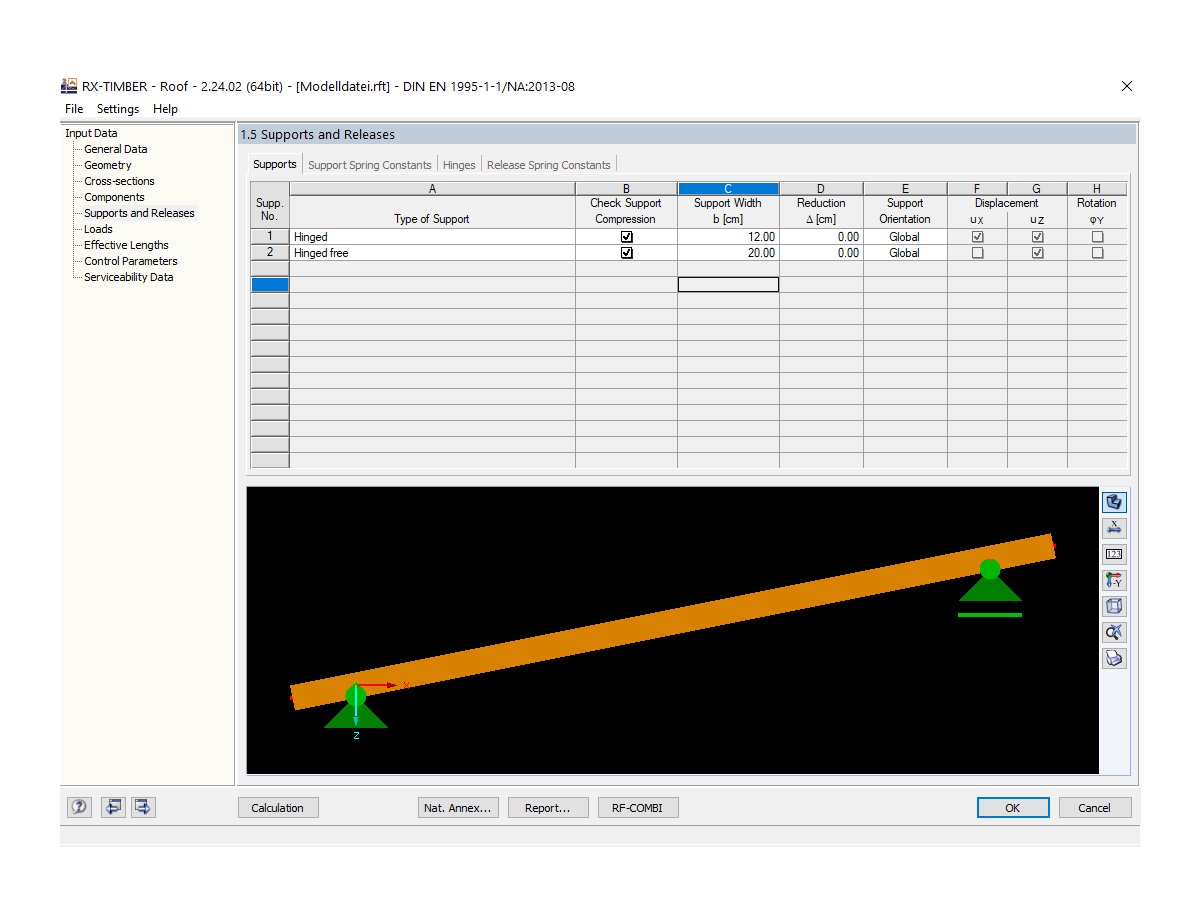Open the Help menu

(x=165, y=109)
